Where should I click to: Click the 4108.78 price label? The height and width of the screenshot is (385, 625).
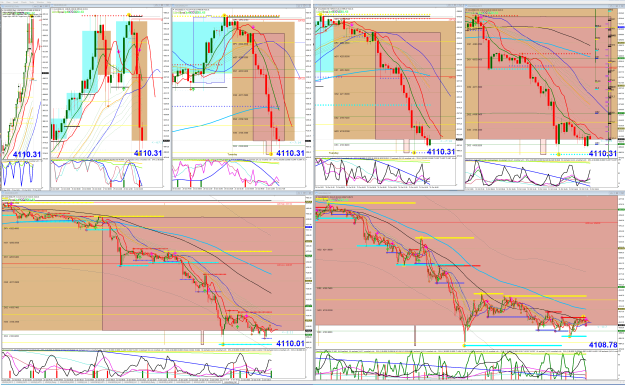[x=603, y=344]
